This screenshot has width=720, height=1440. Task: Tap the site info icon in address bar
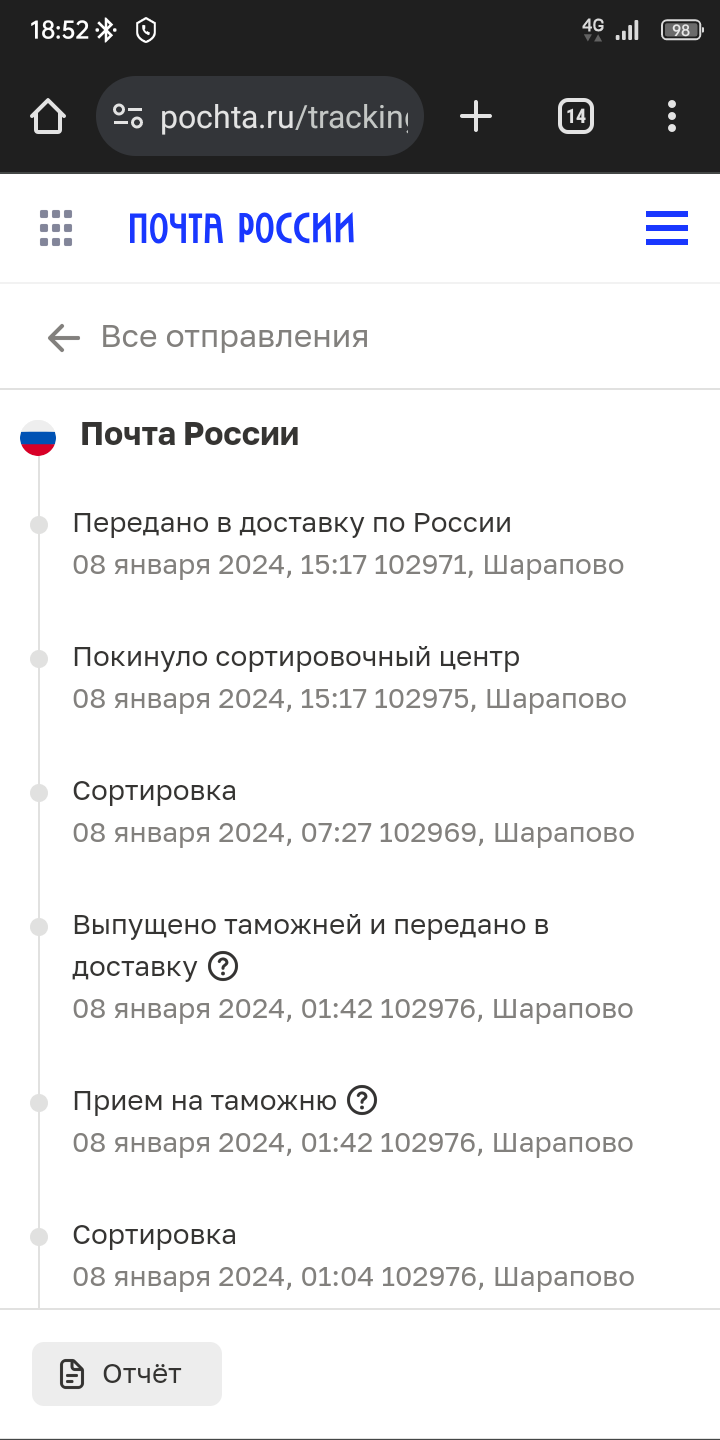(128, 117)
